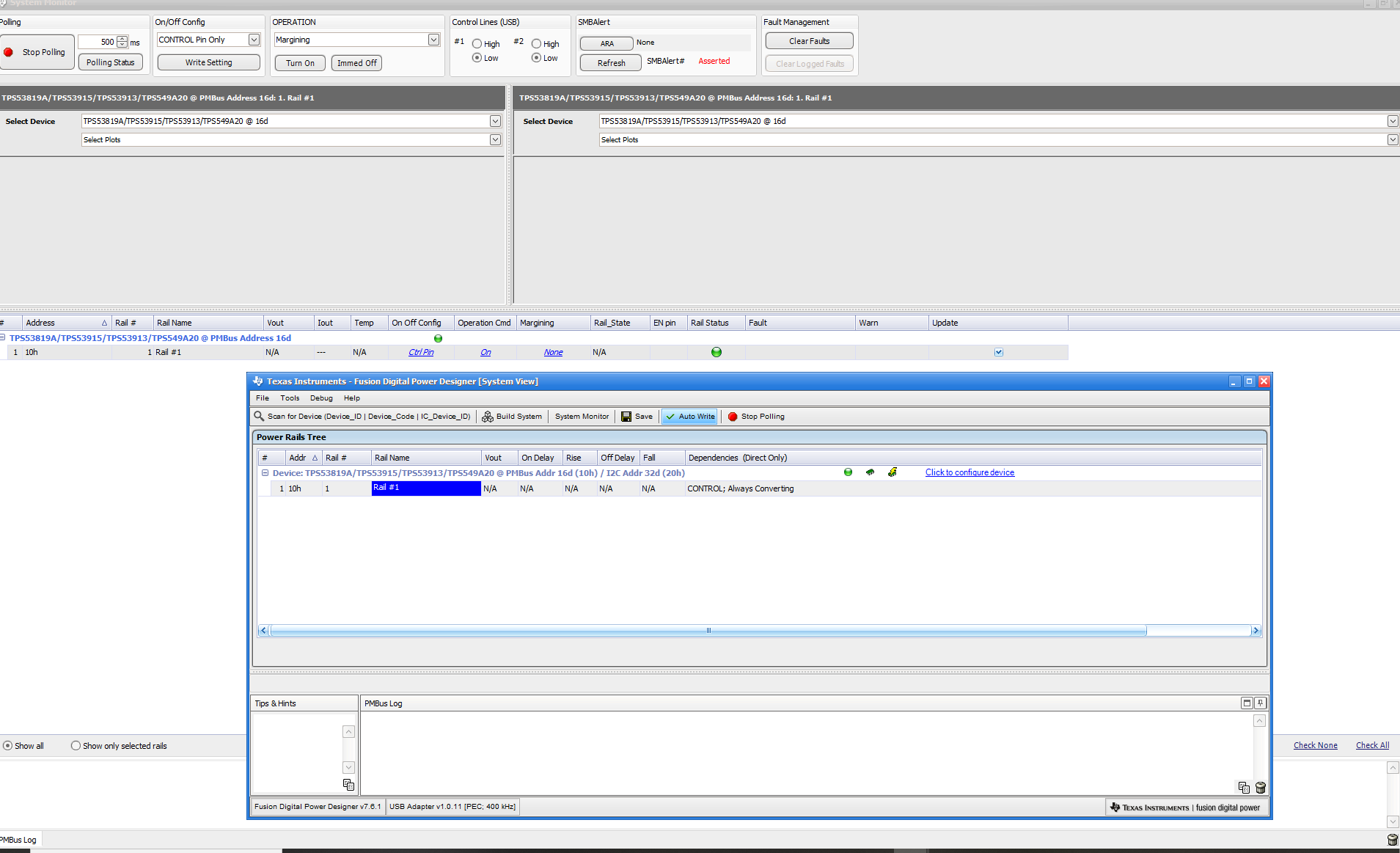Click the Texas Instruments logo in title bar
The image size is (1400, 853).
click(257, 381)
